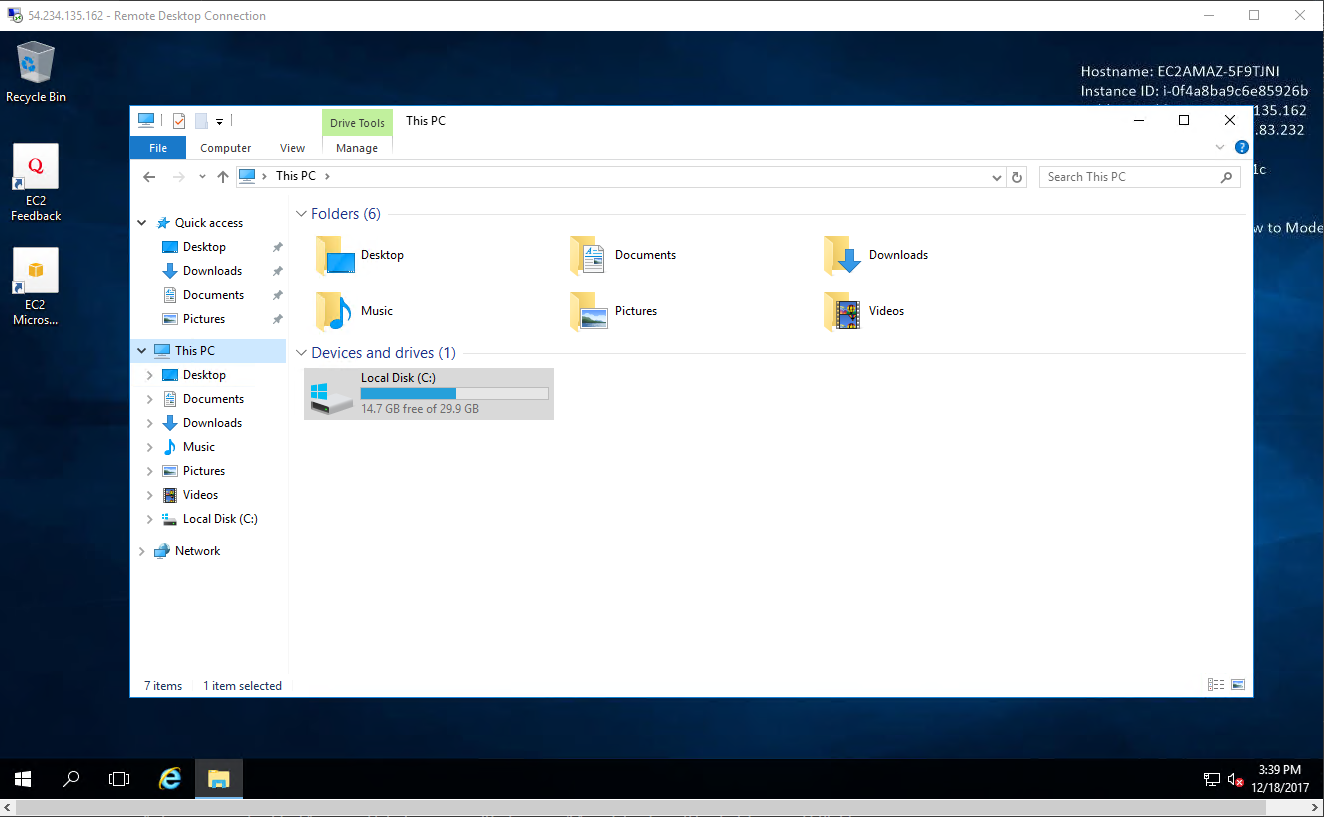This screenshot has height=817, width=1324.
Task: Collapse the Devices and drives section
Action: click(301, 353)
